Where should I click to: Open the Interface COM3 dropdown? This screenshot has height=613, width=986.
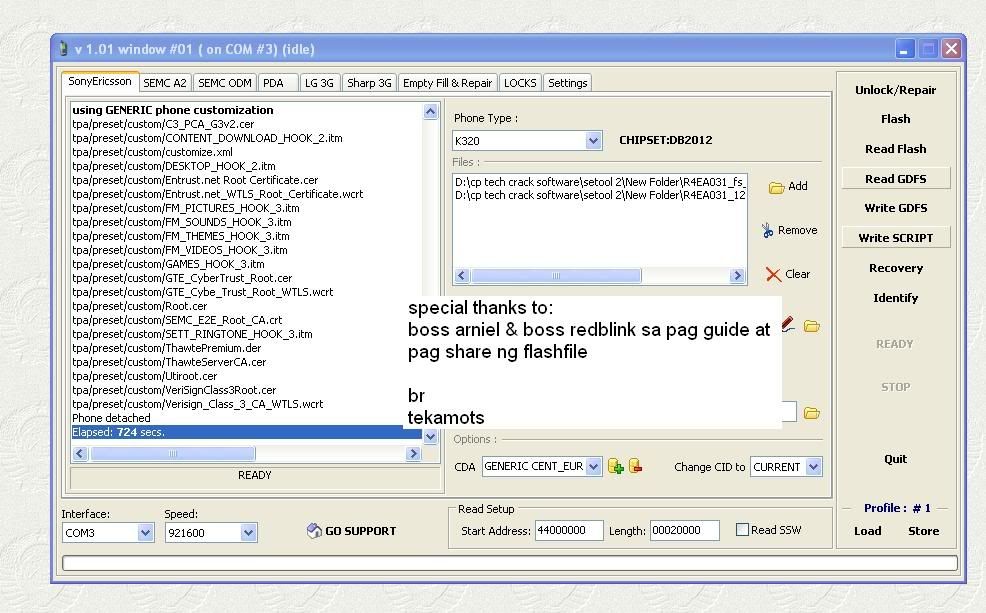click(x=145, y=533)
